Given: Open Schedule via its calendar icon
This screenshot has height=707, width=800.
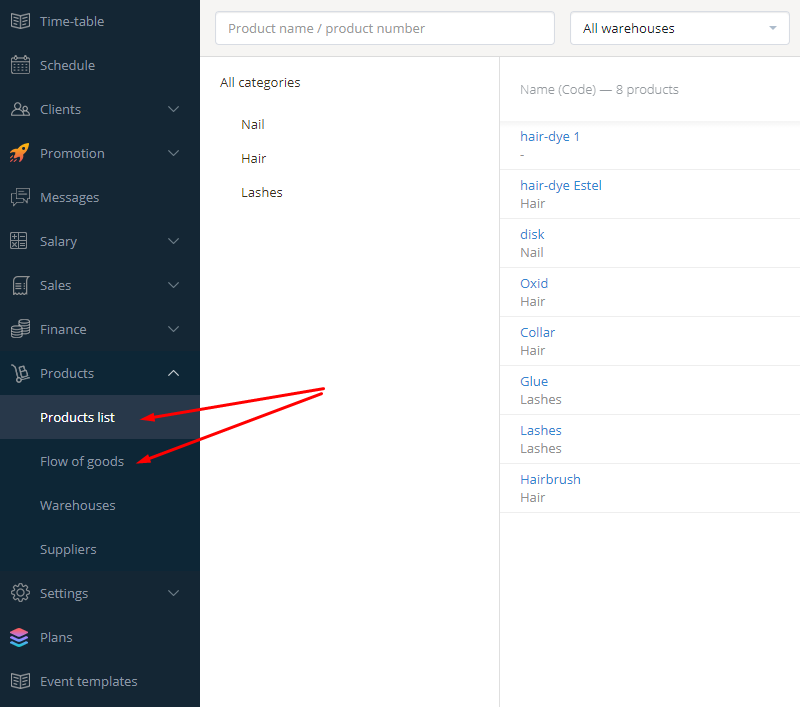Looking at the screenshot, I should coord(20,65).
